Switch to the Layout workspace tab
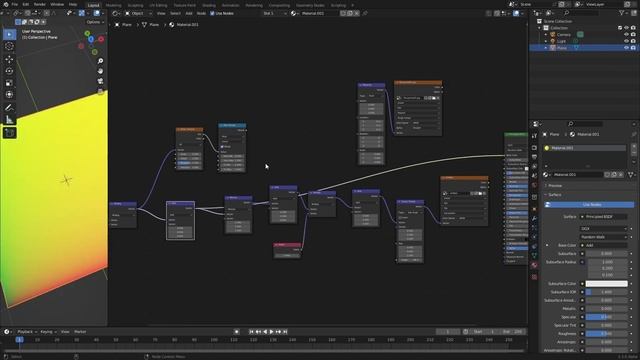The width and height of the screenshot is (640, 360). [x=93, y=5]
